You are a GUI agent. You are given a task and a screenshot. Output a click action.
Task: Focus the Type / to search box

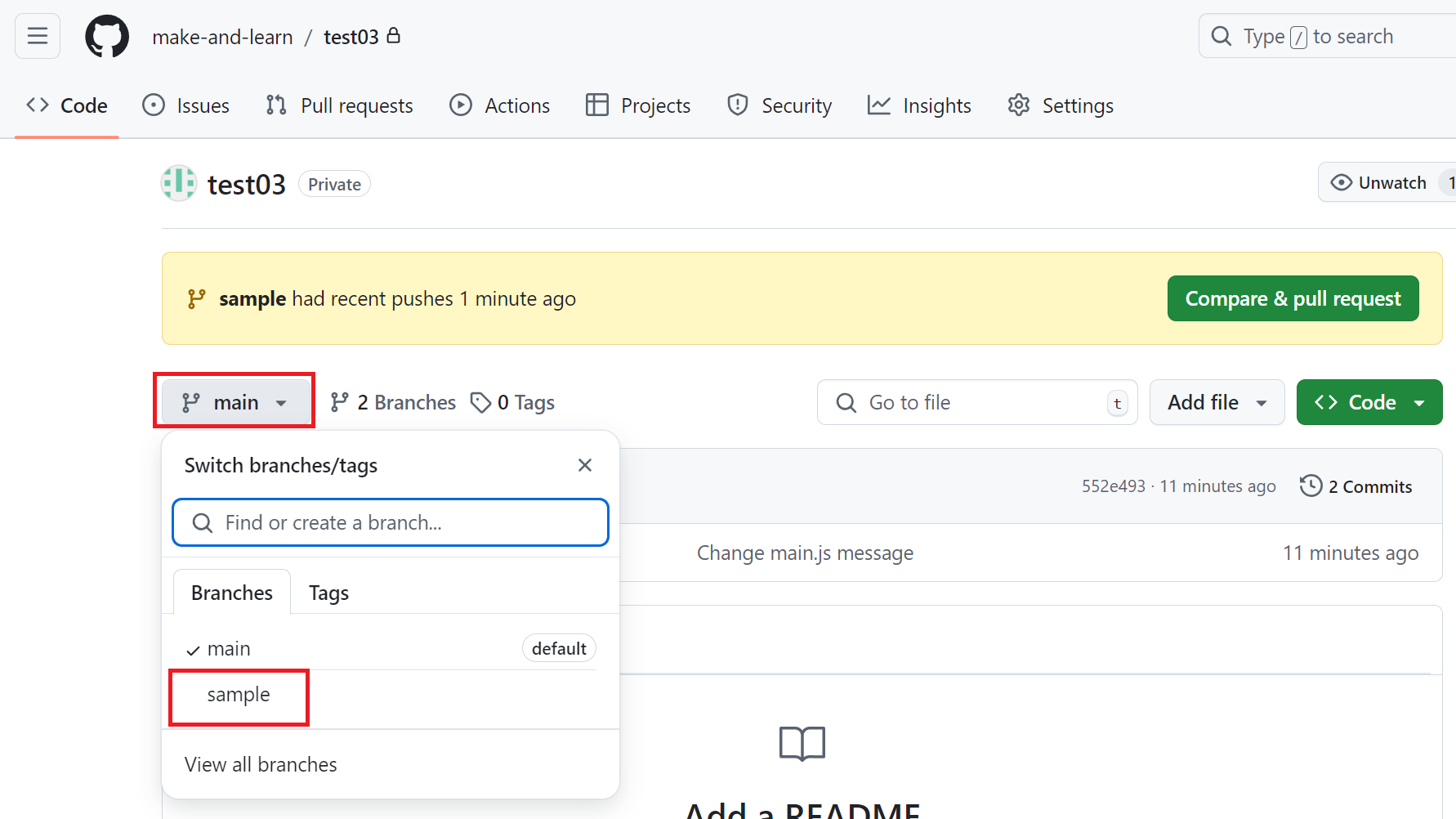[1327, 36]
